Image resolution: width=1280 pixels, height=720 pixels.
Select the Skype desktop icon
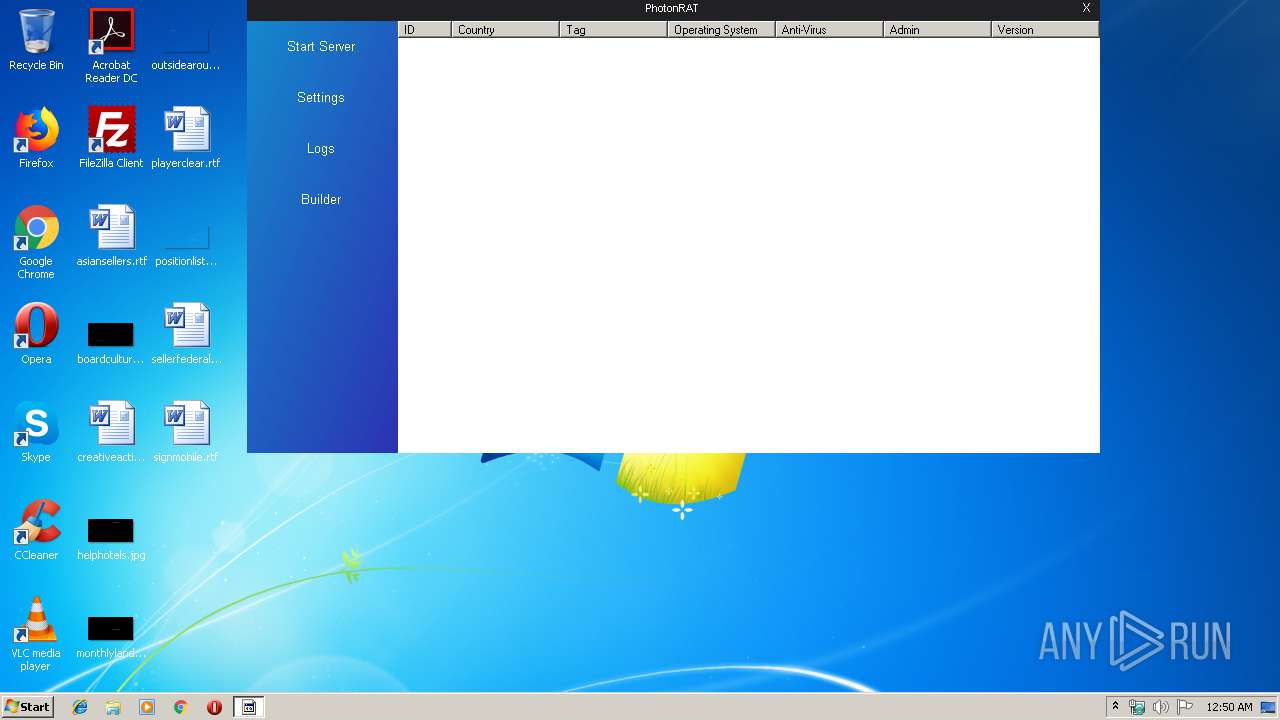click(x=36, y=432)
